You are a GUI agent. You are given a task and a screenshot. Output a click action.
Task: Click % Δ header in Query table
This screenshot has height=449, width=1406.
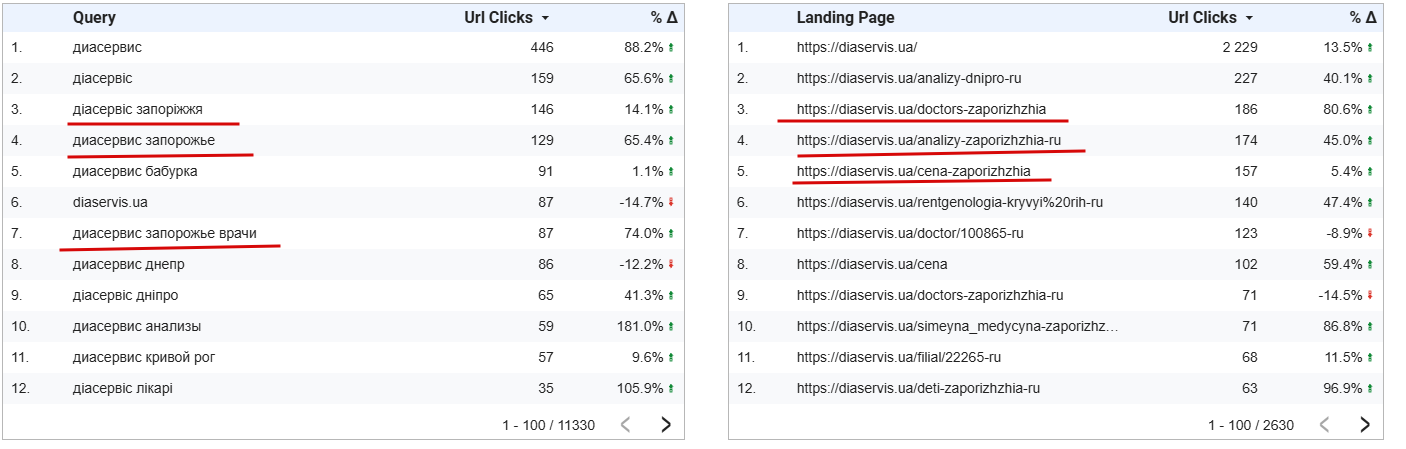(664, 17)
